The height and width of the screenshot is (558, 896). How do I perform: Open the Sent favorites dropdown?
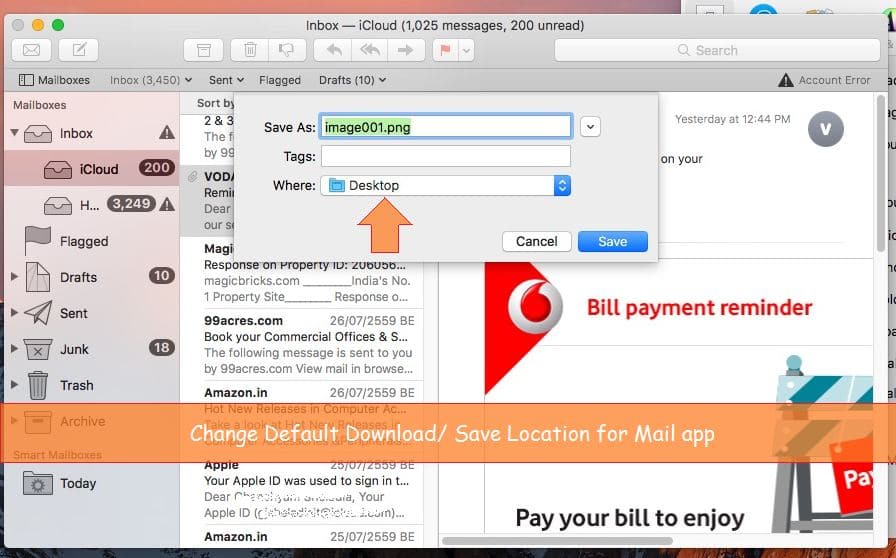[x=226, y=80]
